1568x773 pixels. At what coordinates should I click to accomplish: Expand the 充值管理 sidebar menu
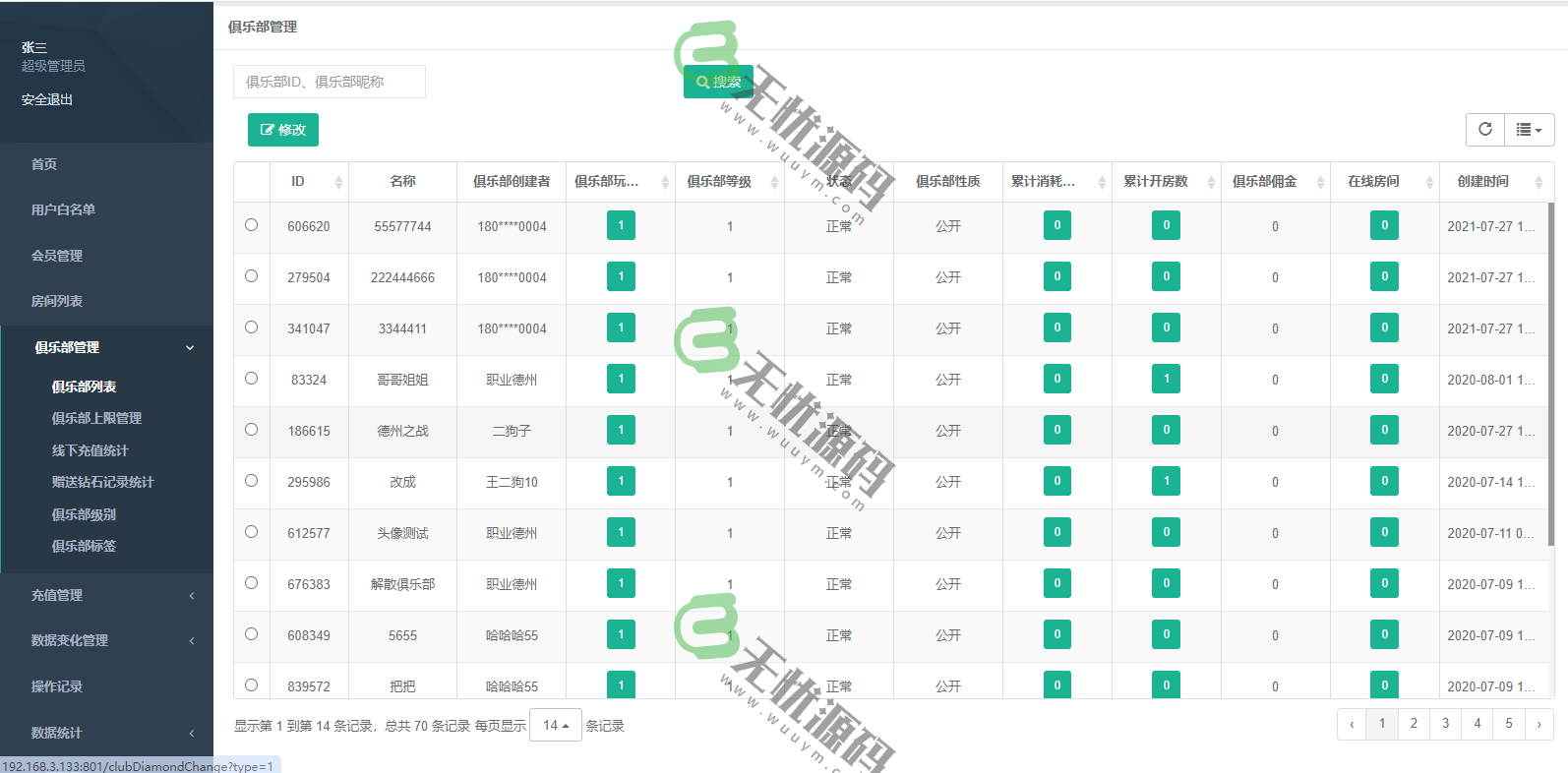(x=106, y=595)
